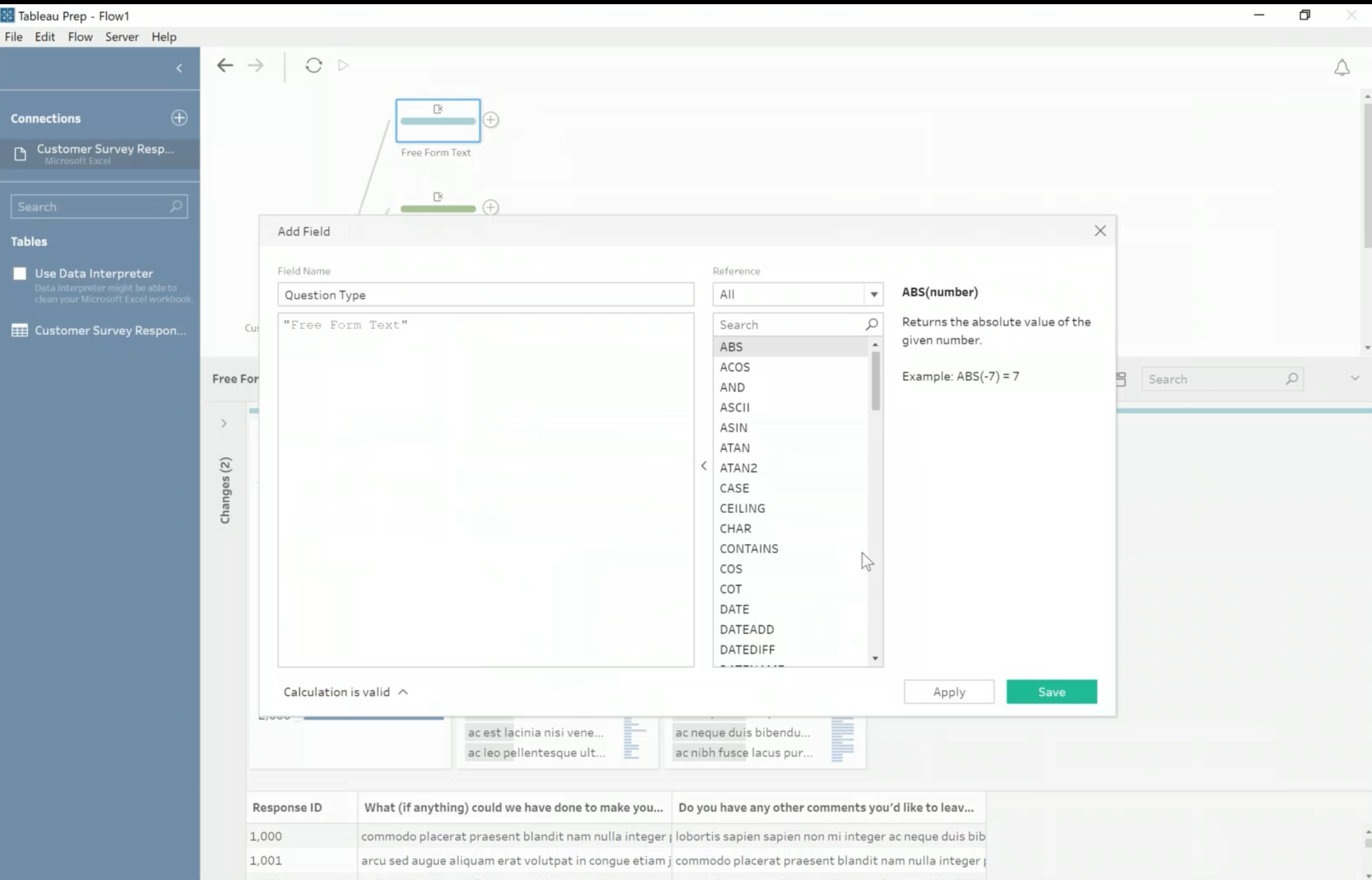
Task: Click the search icon in the function reference search
Action: [x=871, y=325]
